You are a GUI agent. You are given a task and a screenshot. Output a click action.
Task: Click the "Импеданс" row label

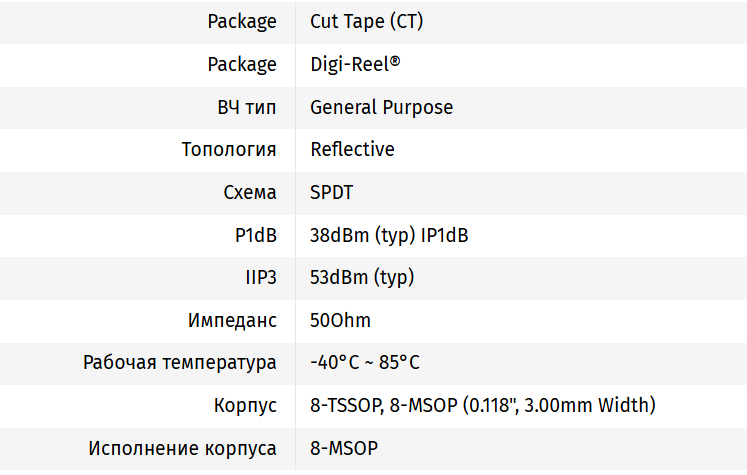pyautogui.click(x=232, y=321)
